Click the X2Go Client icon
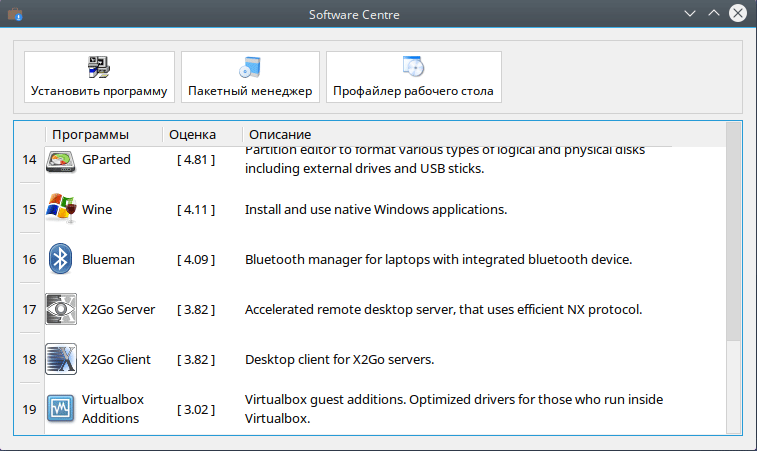This screenshot has width=757, height=451. (x=61, y=360)
